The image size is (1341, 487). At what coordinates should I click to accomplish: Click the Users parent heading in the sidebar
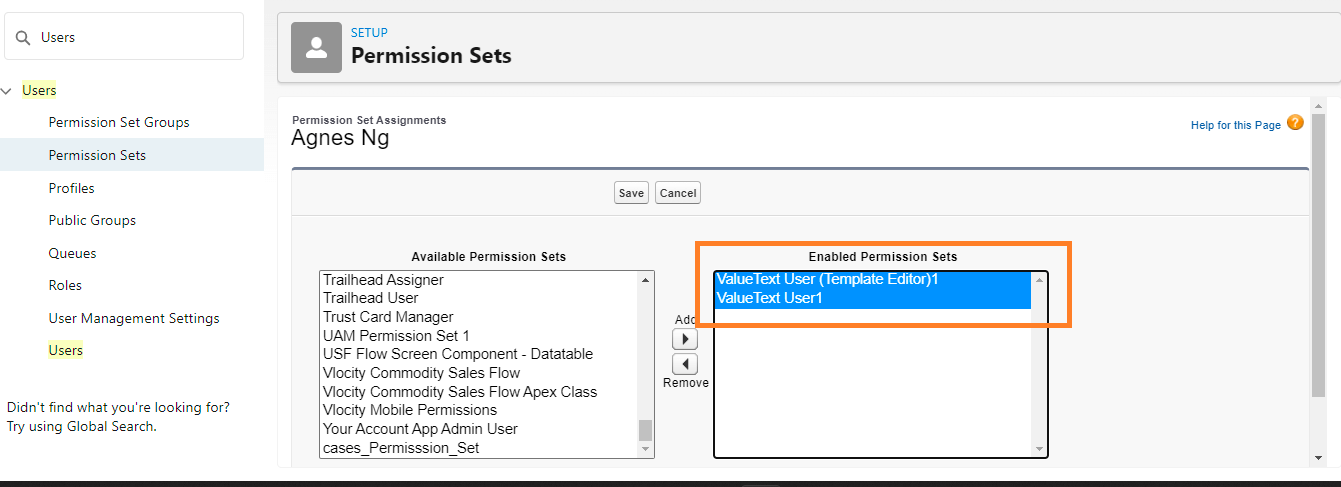[x=39, y=90]
